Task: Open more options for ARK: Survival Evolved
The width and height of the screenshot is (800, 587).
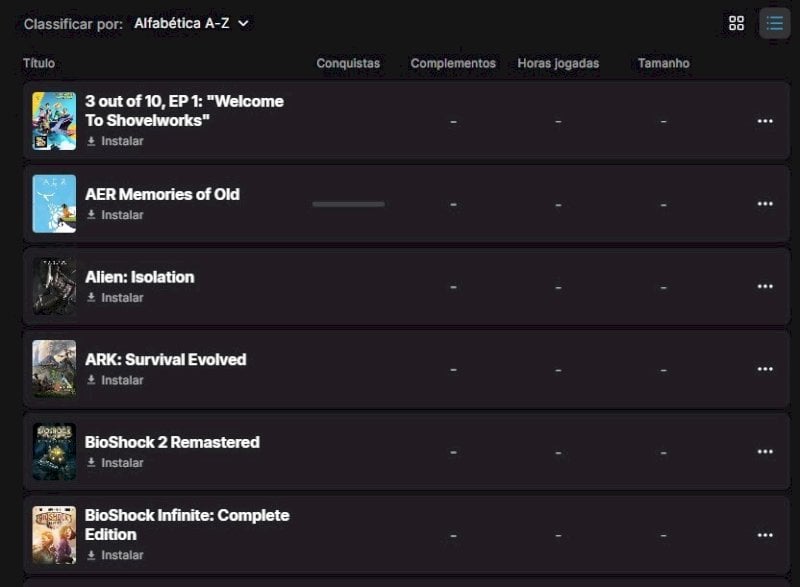Action: (x=765, y=369)
